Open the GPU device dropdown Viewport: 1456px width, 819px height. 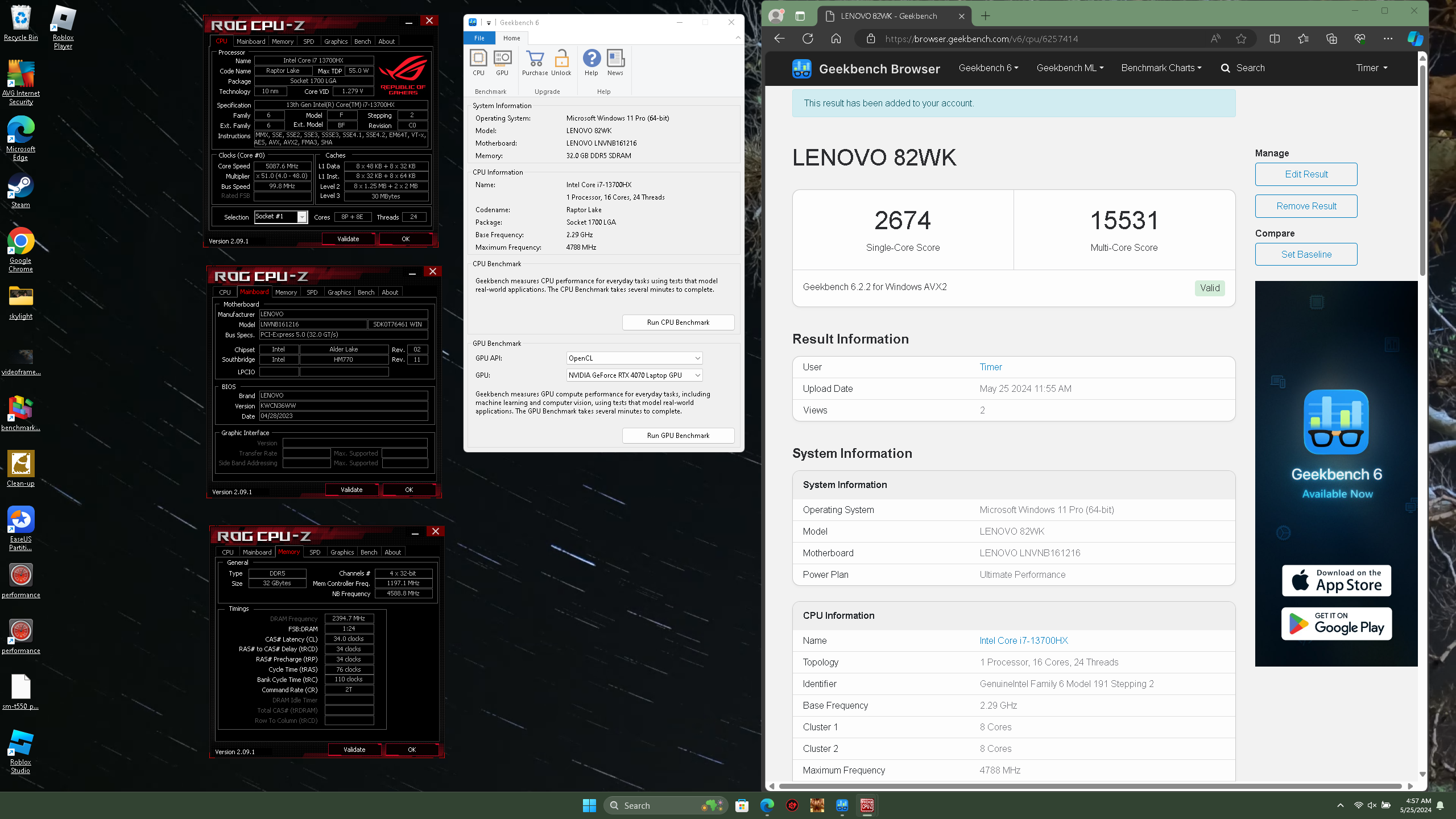(634, 375)
